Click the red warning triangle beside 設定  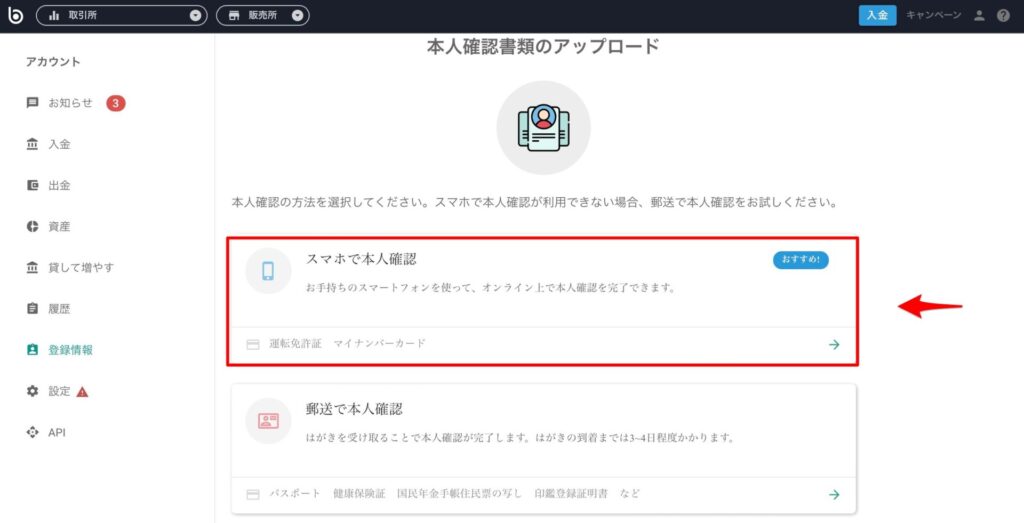pos(82,392)
